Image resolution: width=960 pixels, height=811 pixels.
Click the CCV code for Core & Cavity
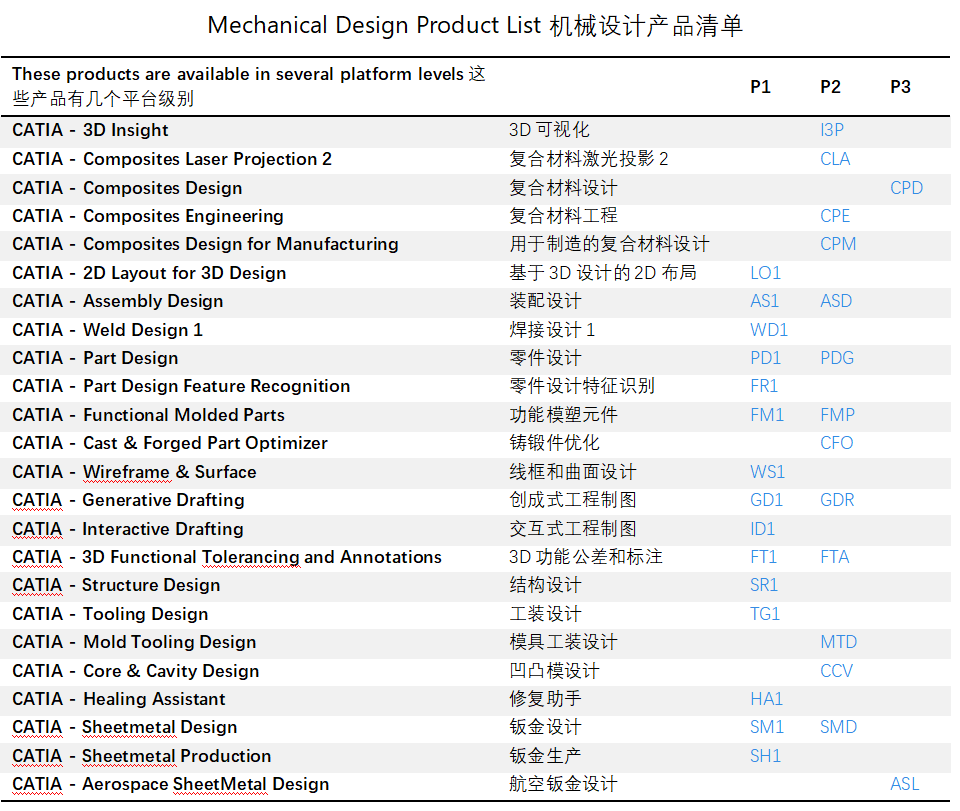point(836,671)
